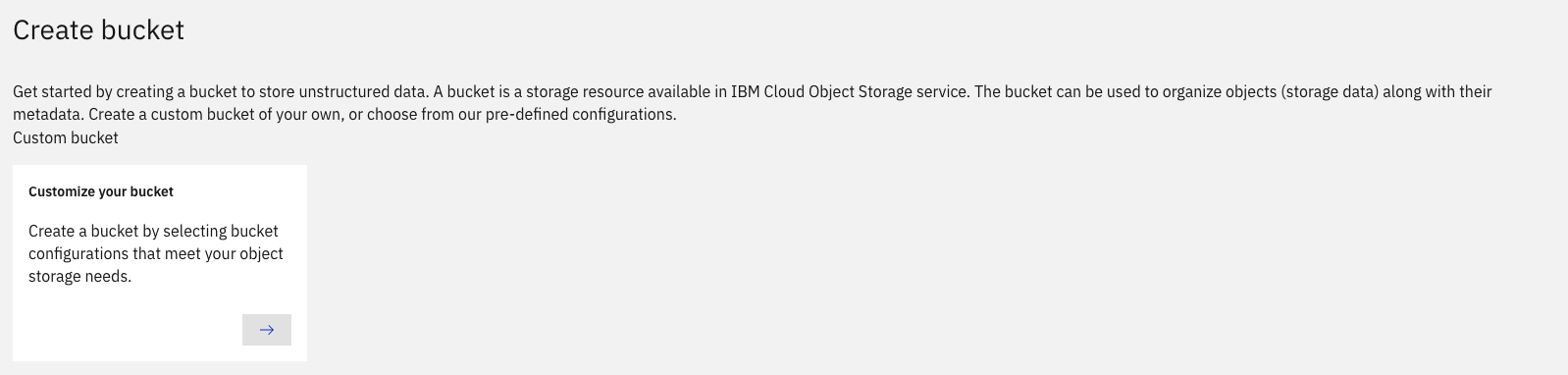The width and height of the screenshot is (1568, 375).
Task: Click "organize objects (storage data)" phrase
Action: 1272,91
